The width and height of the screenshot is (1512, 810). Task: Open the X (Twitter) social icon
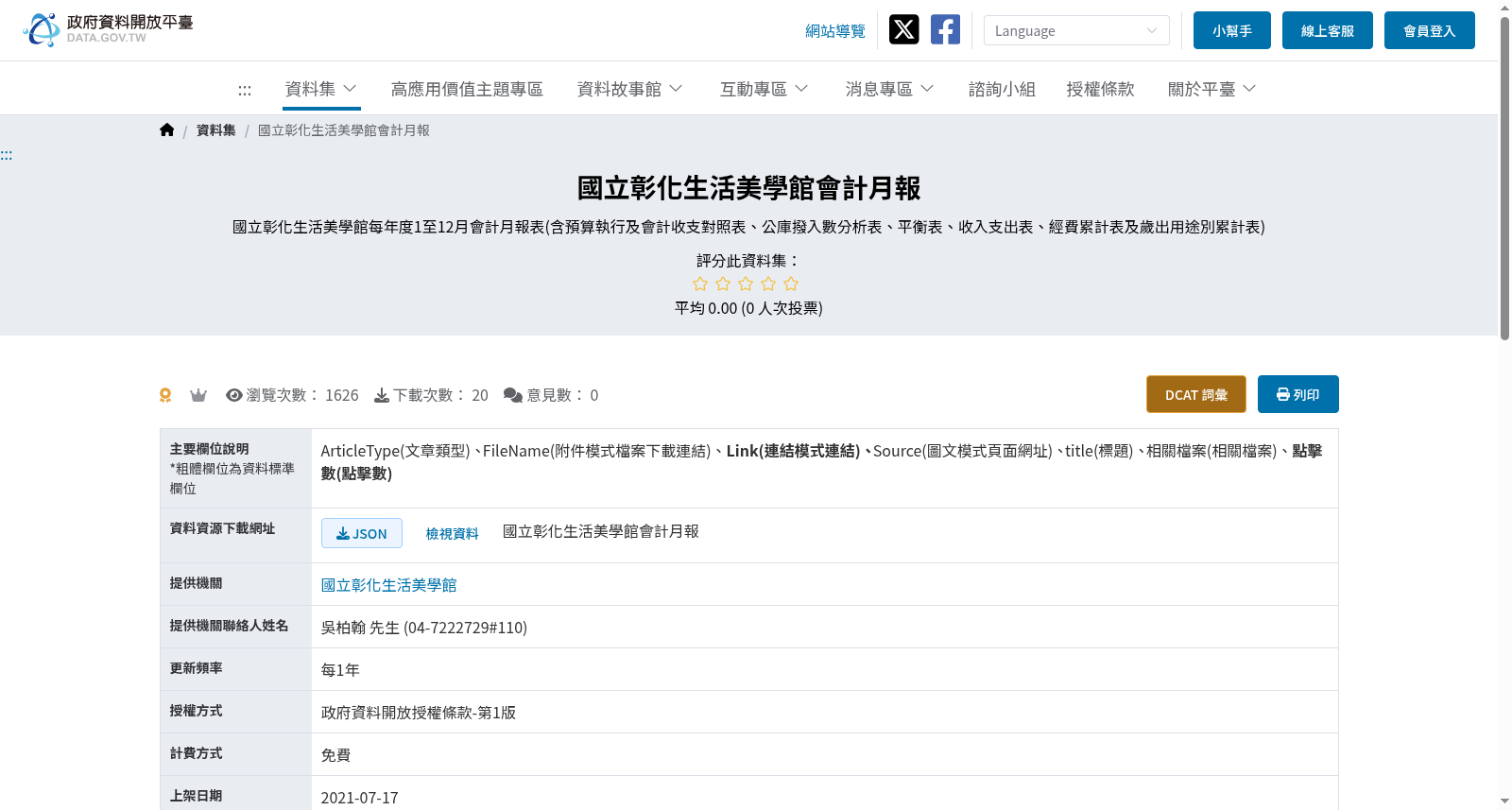(x=904, y=29)
